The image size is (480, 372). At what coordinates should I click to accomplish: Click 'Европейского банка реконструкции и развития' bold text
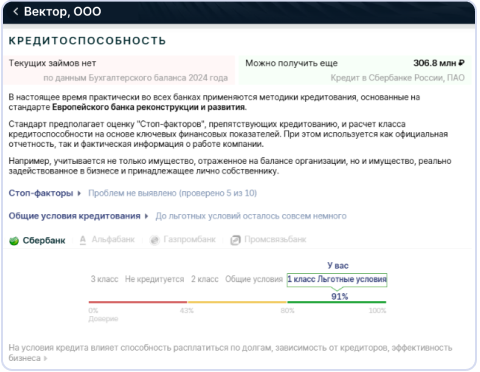pos(149,107)
